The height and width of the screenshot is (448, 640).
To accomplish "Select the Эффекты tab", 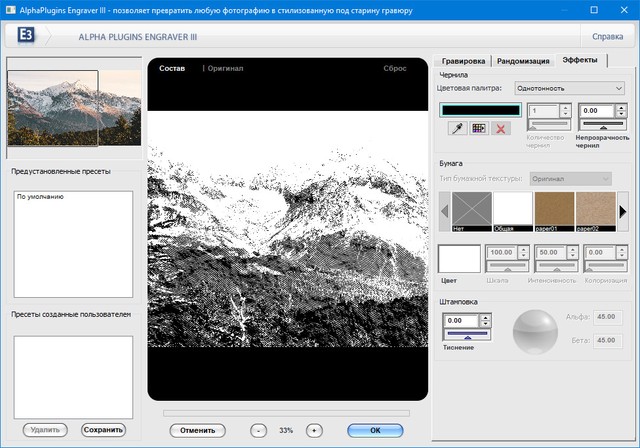I will click(x=580, y=60).
